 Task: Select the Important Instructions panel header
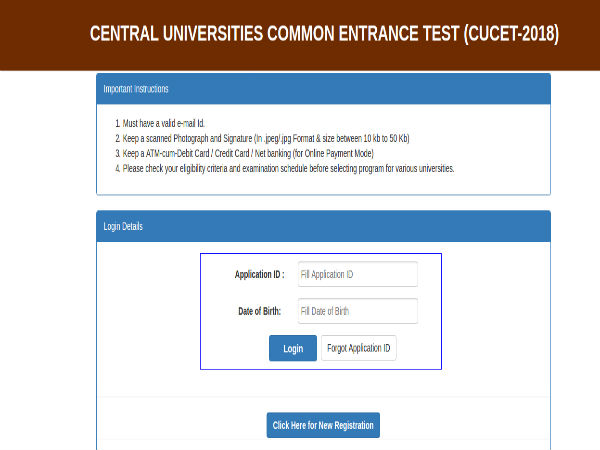(323, 89)
